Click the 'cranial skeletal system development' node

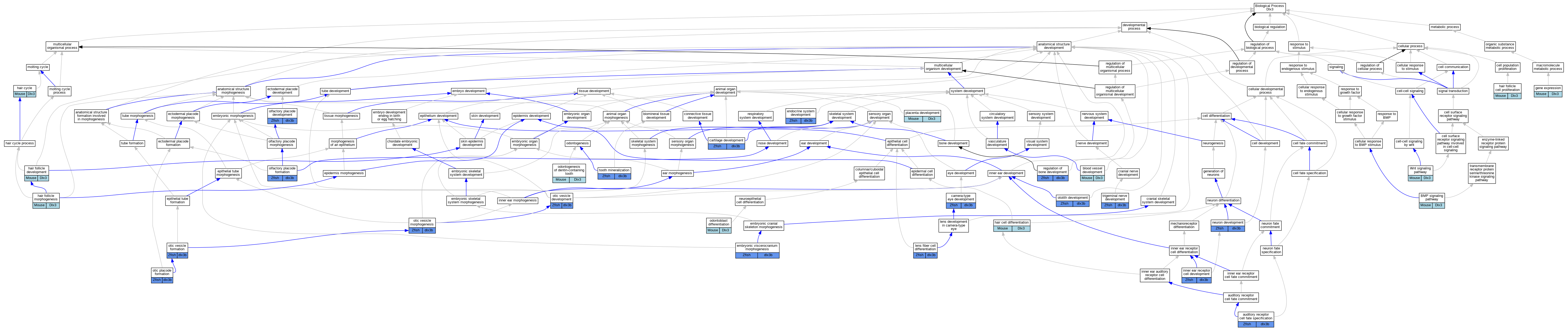[1158, 200]
